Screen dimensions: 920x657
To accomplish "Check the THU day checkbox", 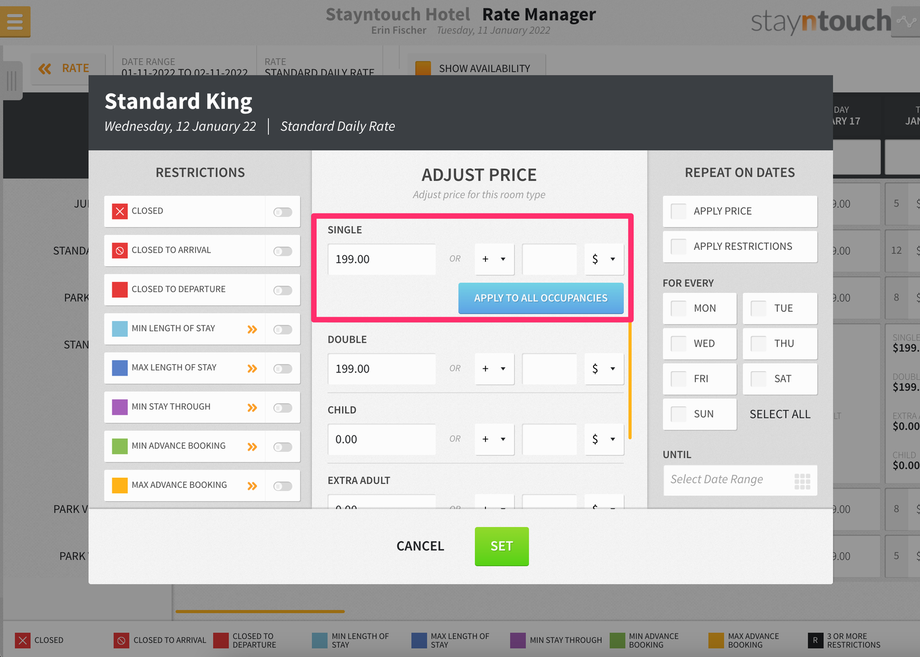I will pyautogui.click(x=759, y=343).
